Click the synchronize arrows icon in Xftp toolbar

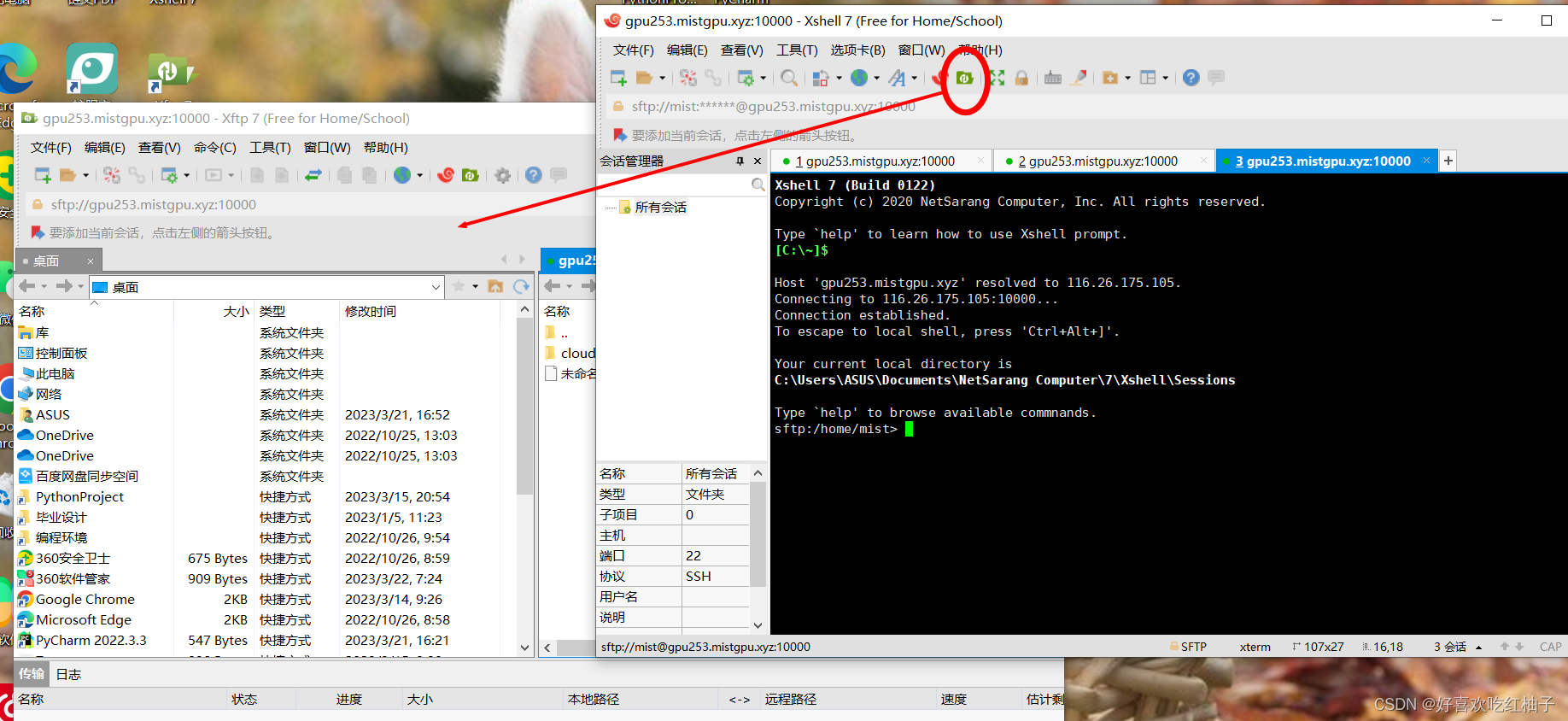click(313, 175)
